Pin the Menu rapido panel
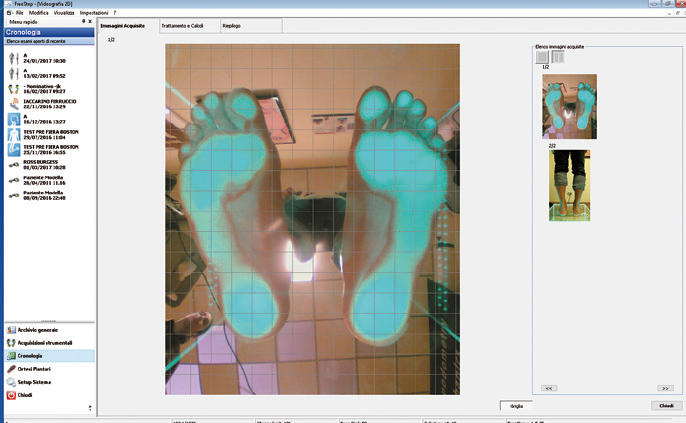 (x=83, y=21)
